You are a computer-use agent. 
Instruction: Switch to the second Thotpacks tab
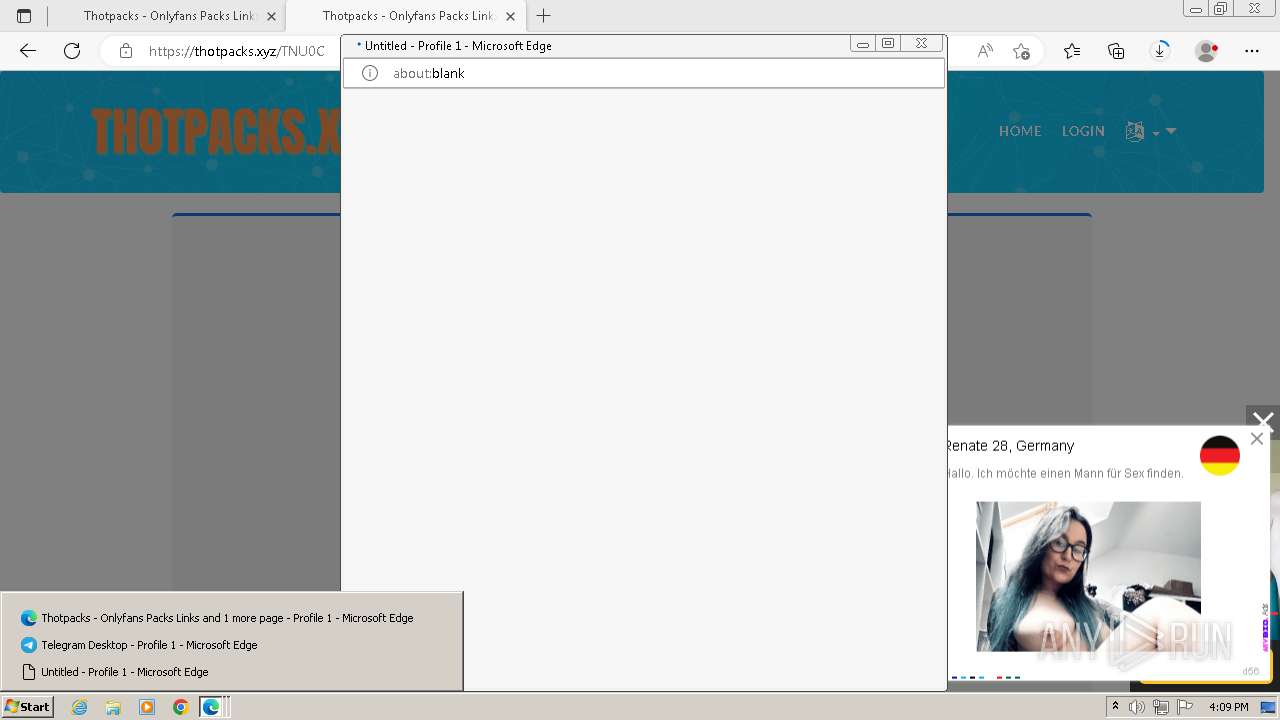tap(405, 16)
